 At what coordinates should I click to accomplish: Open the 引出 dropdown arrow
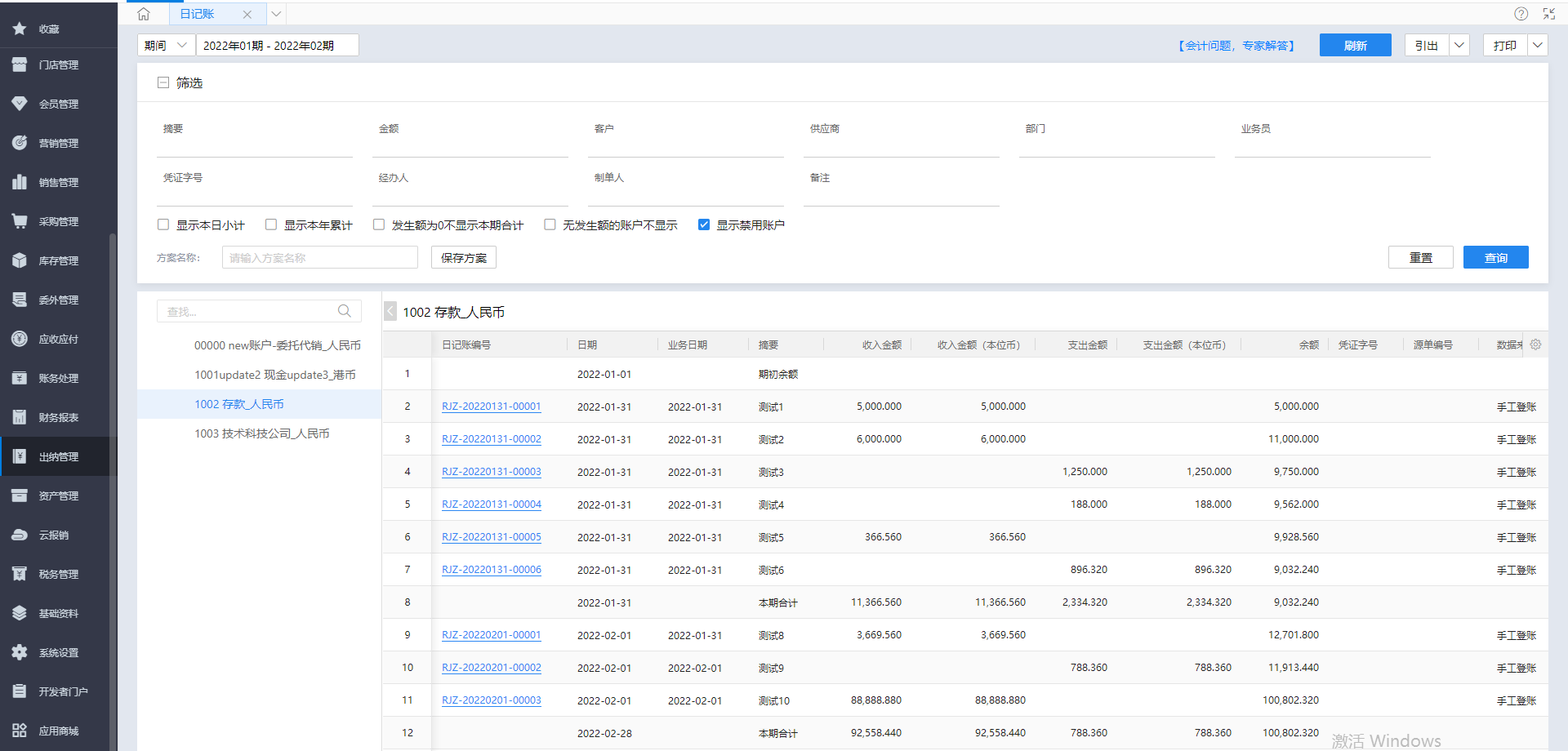1459,46
